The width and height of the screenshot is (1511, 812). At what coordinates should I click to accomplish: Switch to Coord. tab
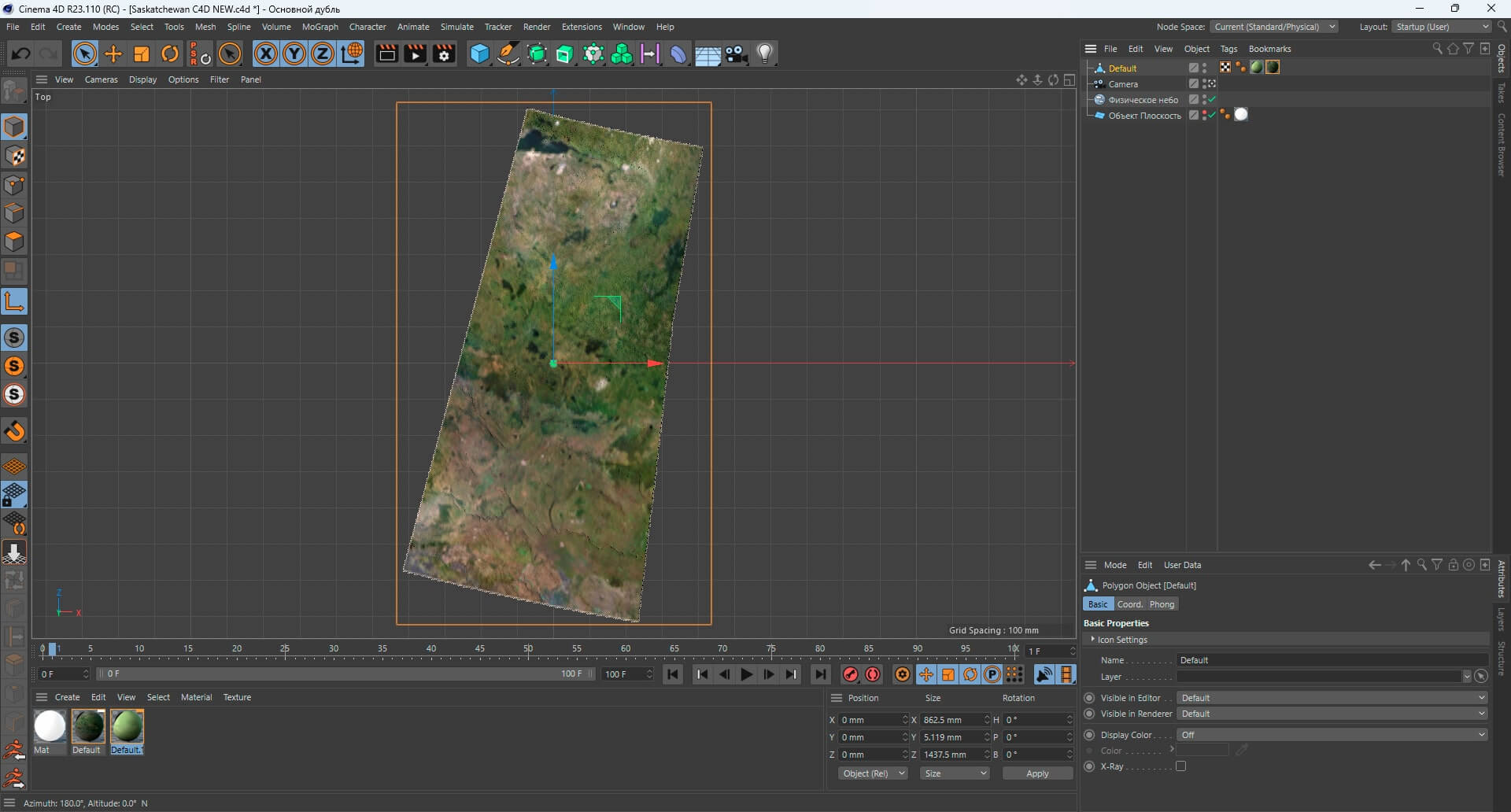coord(1129,604)
